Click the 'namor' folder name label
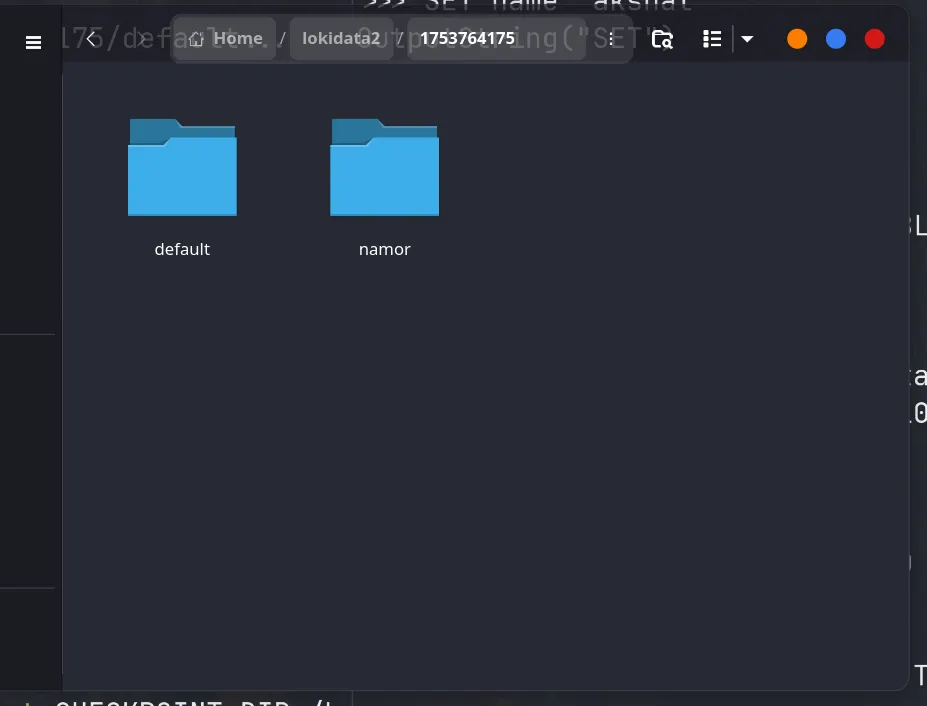The width and height of the screenshot is (927, 706). tap(384, 250)
